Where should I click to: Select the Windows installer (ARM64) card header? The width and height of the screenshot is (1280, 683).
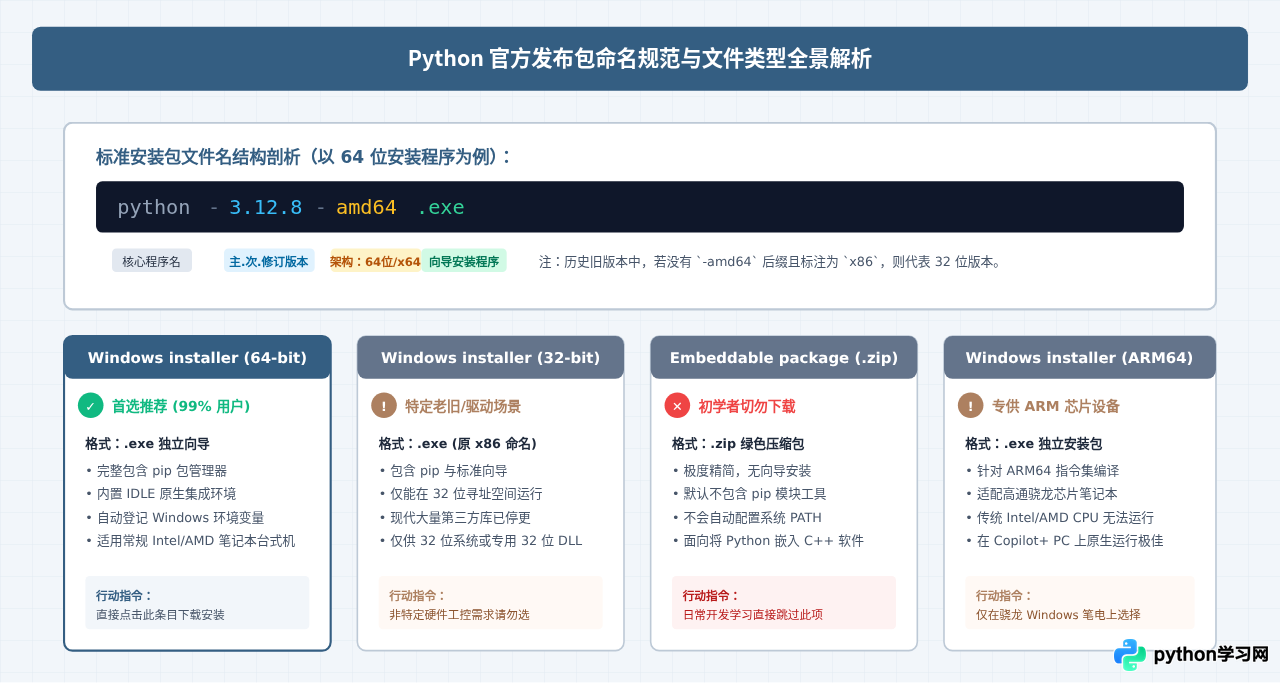pyautogui.click(x=1079, y=358)
